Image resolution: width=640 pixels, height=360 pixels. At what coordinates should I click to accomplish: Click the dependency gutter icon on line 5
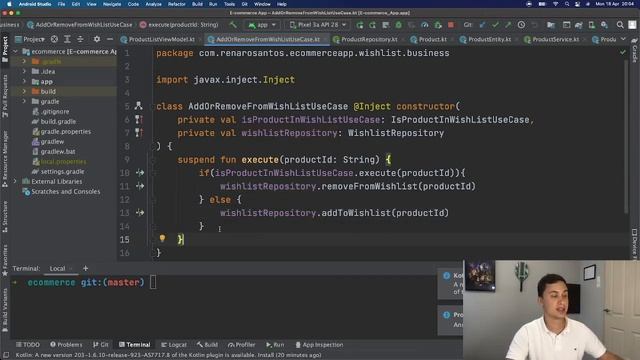coord(139,106)
